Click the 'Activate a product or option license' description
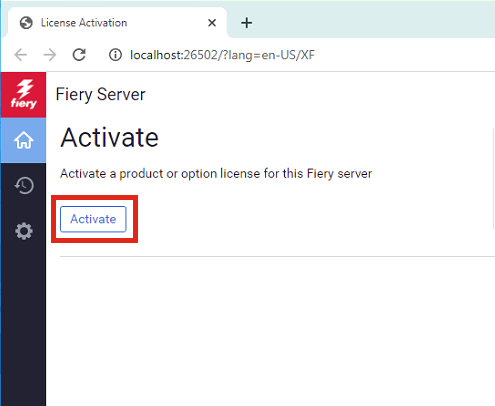The height and width of the screenshot is (406, 495). [216, 174]
